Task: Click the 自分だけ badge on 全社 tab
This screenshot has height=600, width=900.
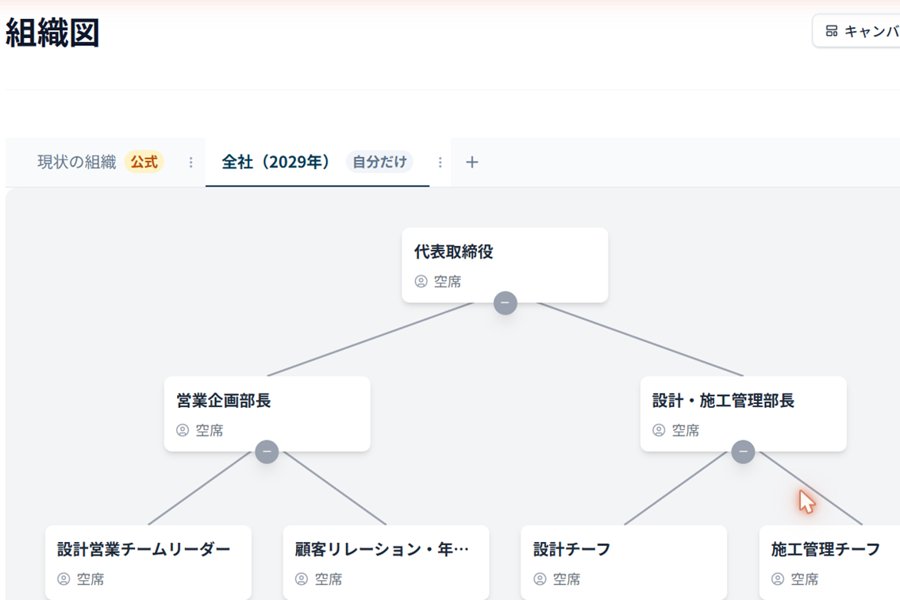Action: (379, 162)
